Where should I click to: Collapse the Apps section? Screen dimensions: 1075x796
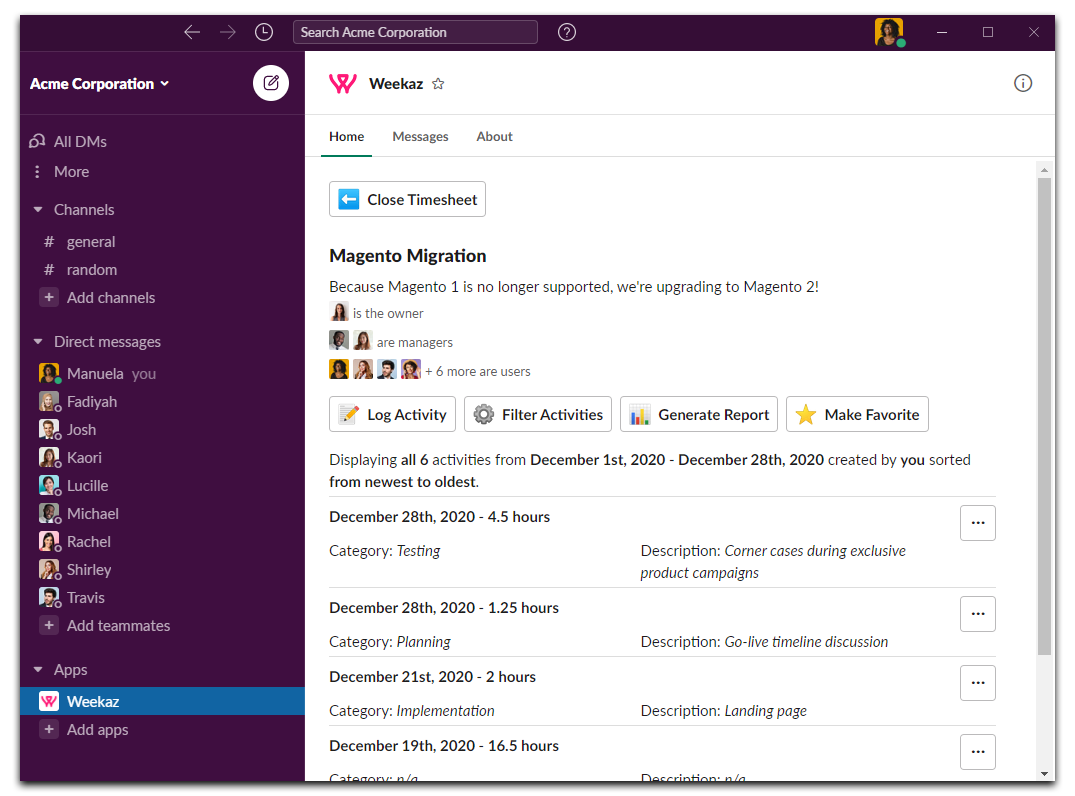click(38, 670)
